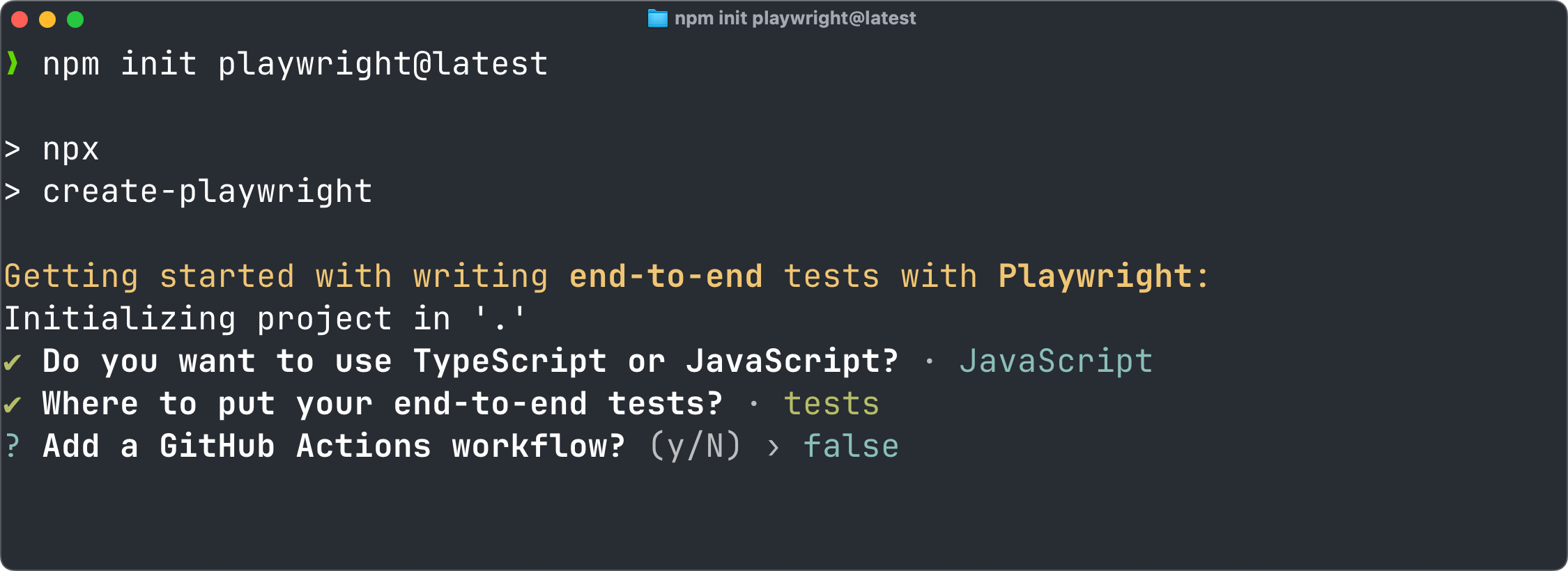This screenshot has height=571, width=1568.
Task: Select the JavaScript answer text
Action: [1055, 361]
